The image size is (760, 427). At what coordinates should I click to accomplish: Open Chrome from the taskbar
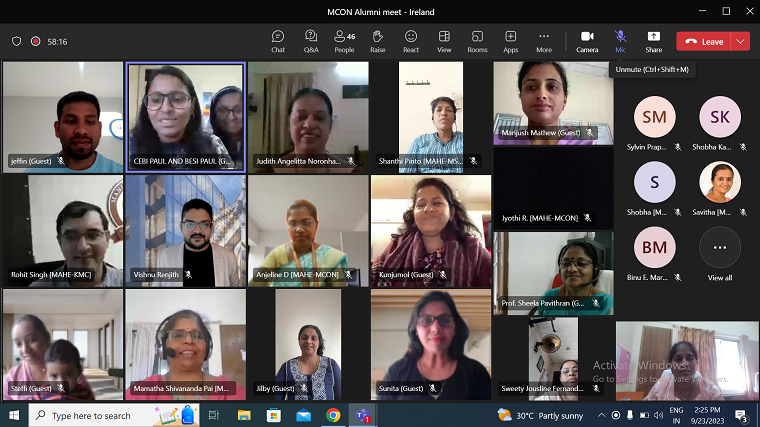pyautogui.click(x=333, y=415)
